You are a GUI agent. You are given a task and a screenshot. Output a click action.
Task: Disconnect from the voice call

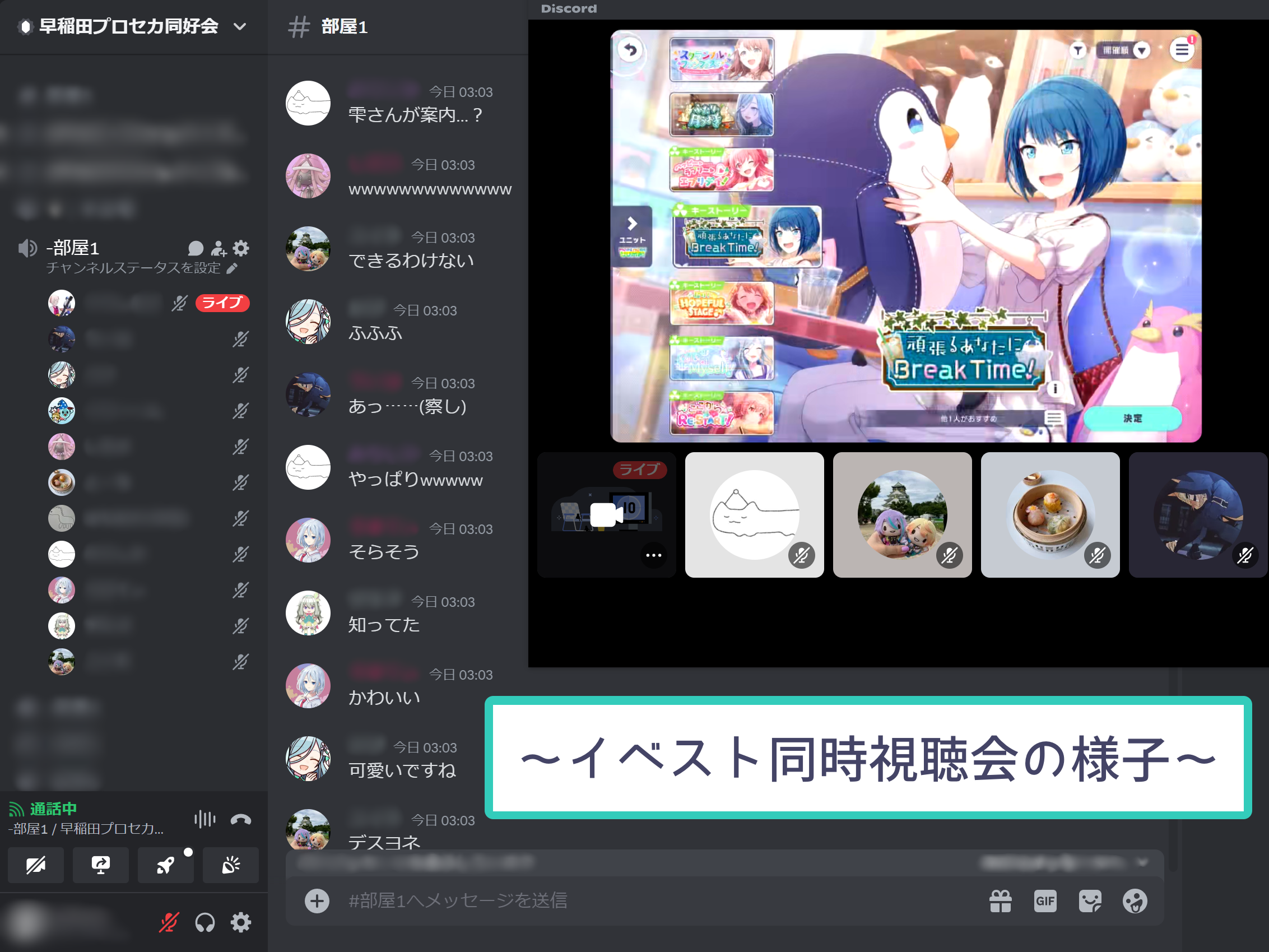click(240, 819)
